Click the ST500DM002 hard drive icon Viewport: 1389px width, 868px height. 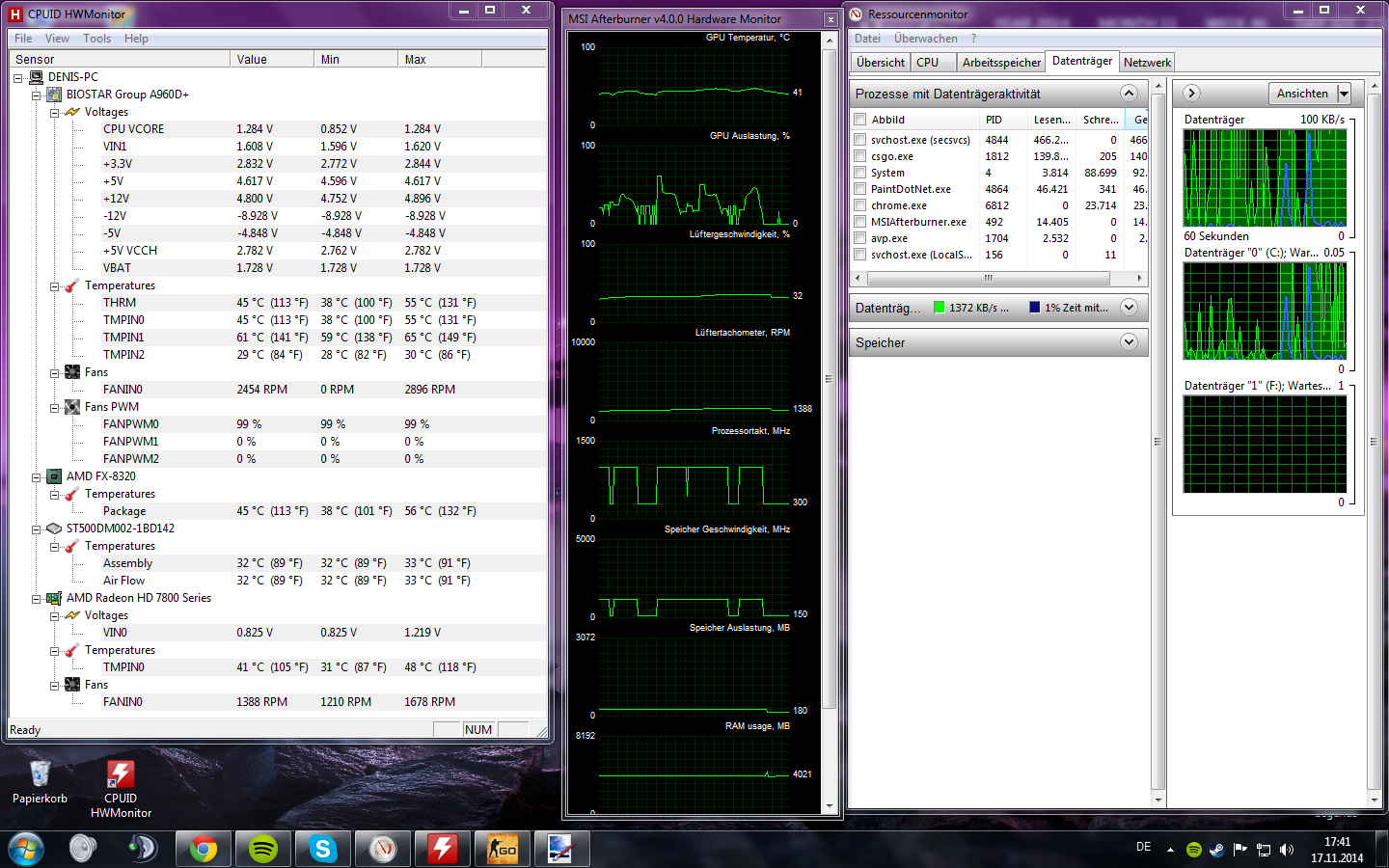tap(55, 529)
